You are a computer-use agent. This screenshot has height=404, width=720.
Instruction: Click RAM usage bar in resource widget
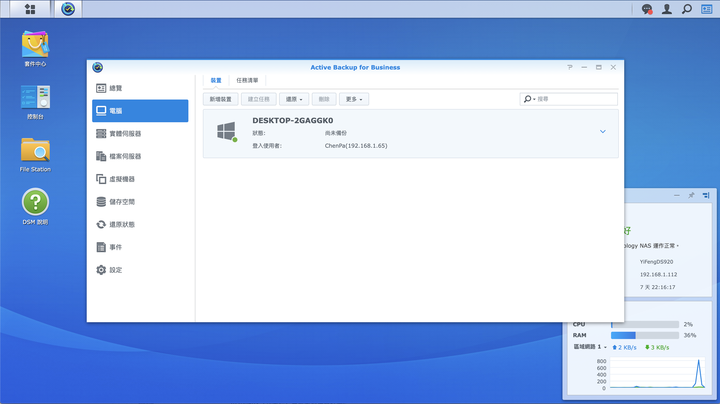(x=645, y=335)
